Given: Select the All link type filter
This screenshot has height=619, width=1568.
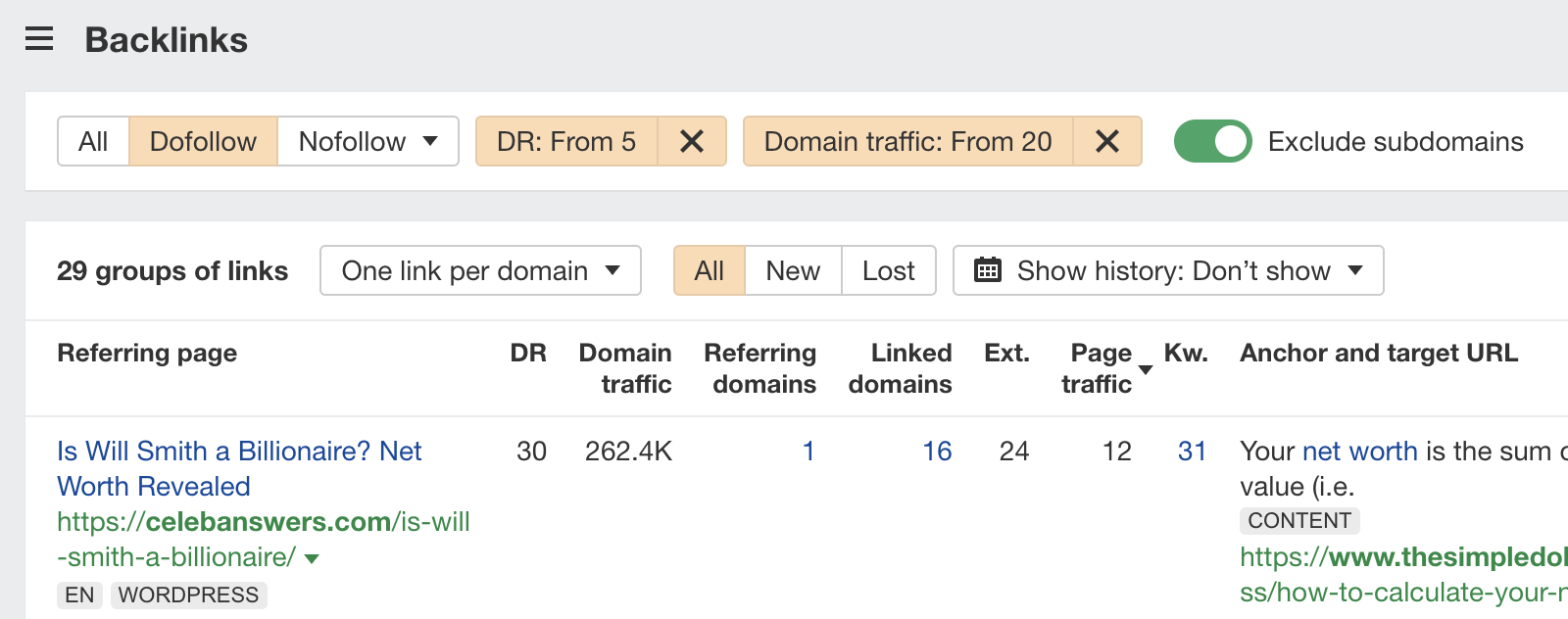Looking at the screenshot, I should click(x=93, y=142).
